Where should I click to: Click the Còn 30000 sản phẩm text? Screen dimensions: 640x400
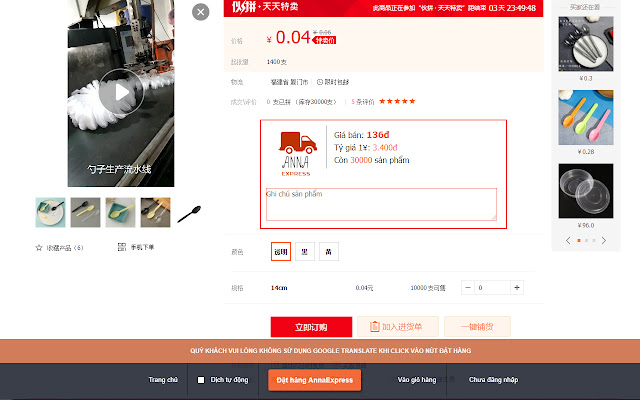pyautogui.click(x=371, y=160)
